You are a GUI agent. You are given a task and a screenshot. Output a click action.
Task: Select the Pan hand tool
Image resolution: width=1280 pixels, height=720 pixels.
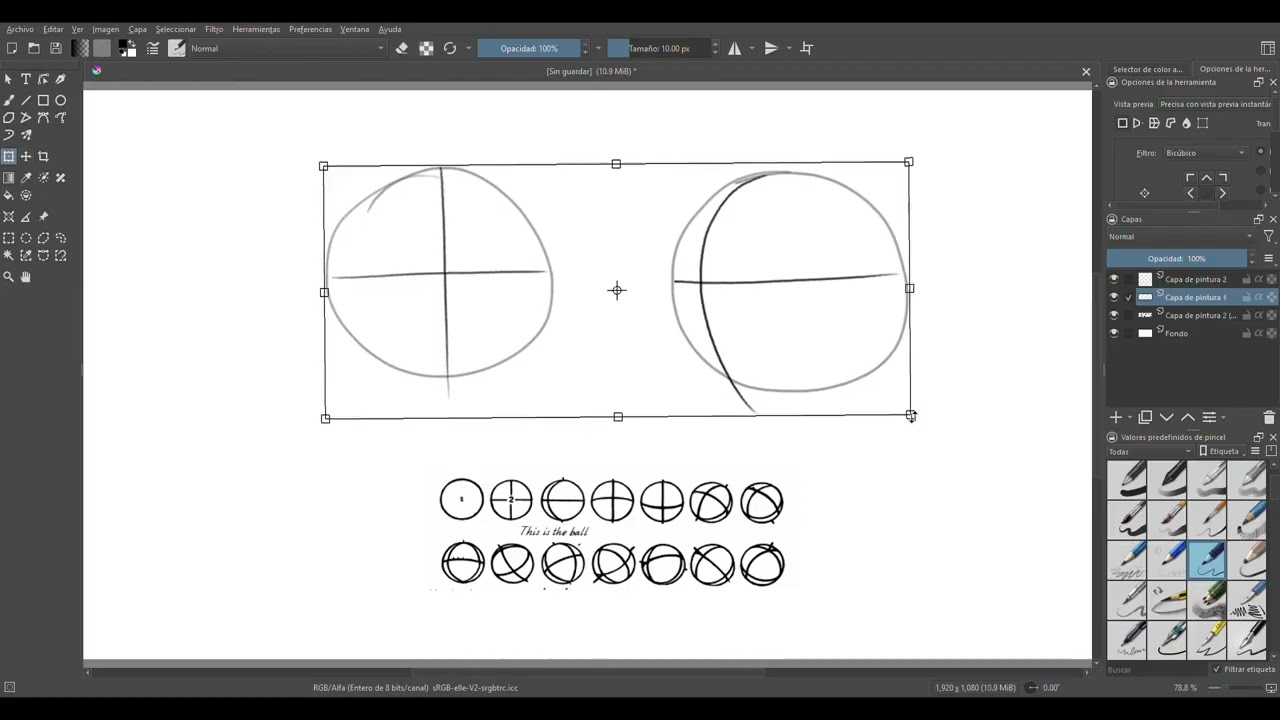point(26,277)
